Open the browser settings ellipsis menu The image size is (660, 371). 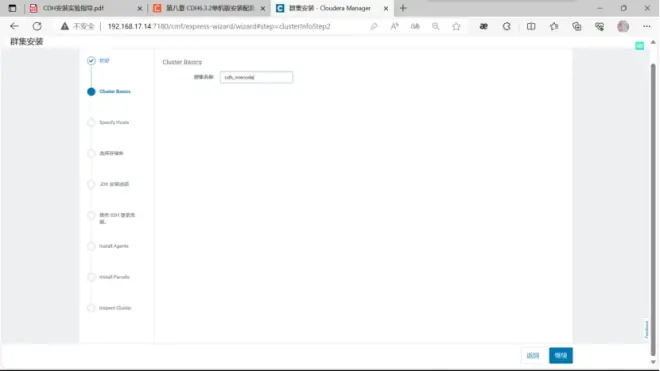(647, 26)
